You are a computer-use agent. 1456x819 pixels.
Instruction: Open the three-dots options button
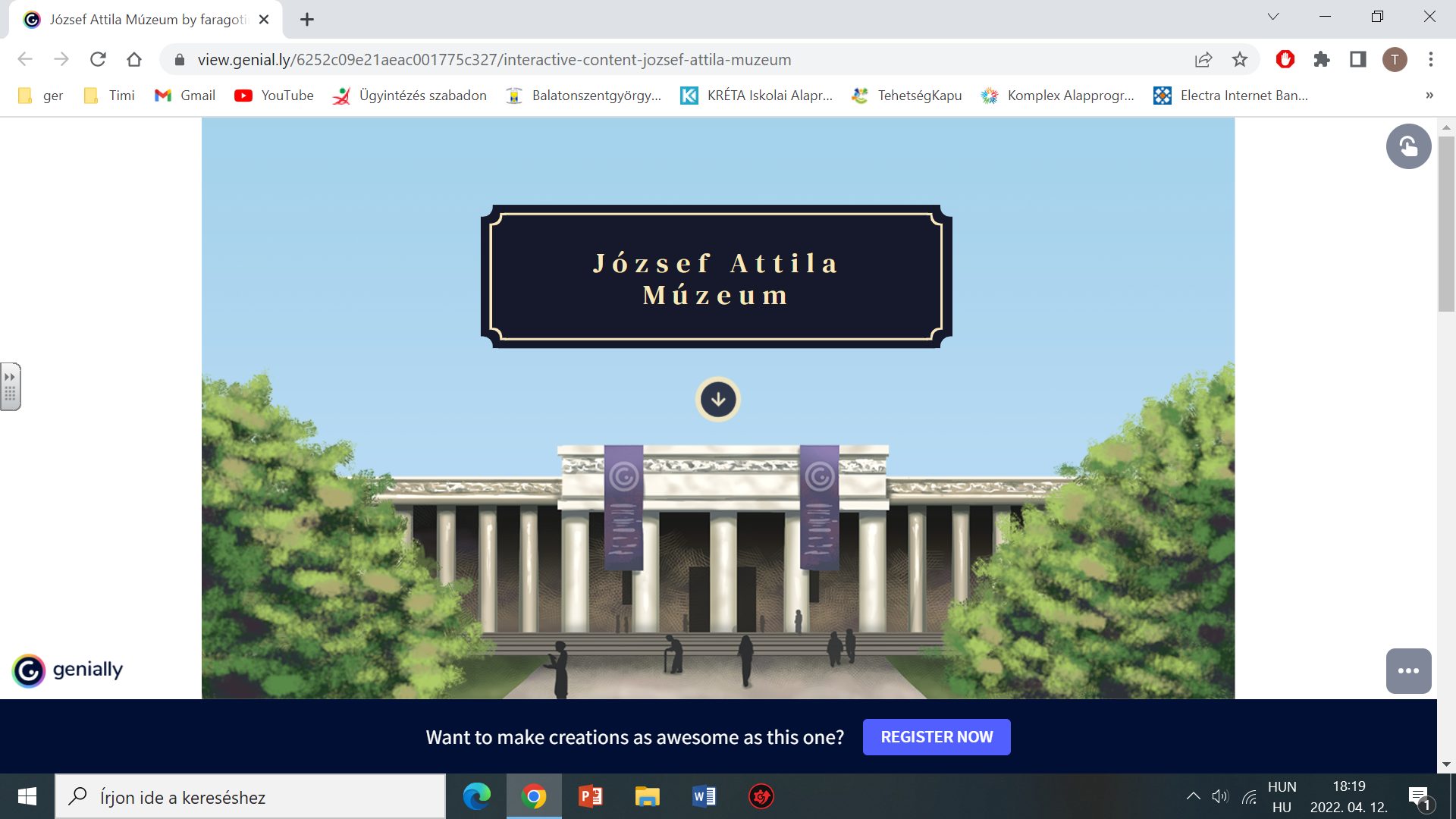point(1408,671)
